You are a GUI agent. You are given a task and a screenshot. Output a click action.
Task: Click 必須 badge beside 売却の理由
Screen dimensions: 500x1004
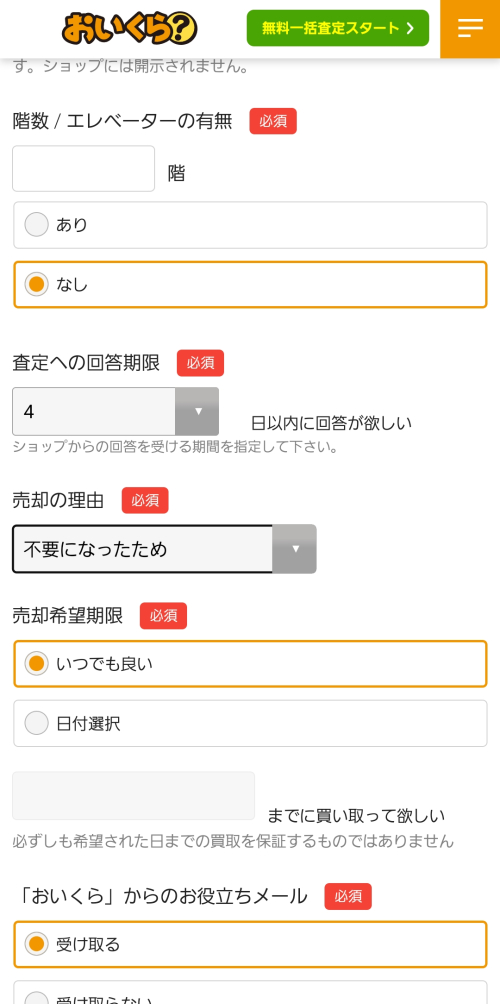pos(145,500)
